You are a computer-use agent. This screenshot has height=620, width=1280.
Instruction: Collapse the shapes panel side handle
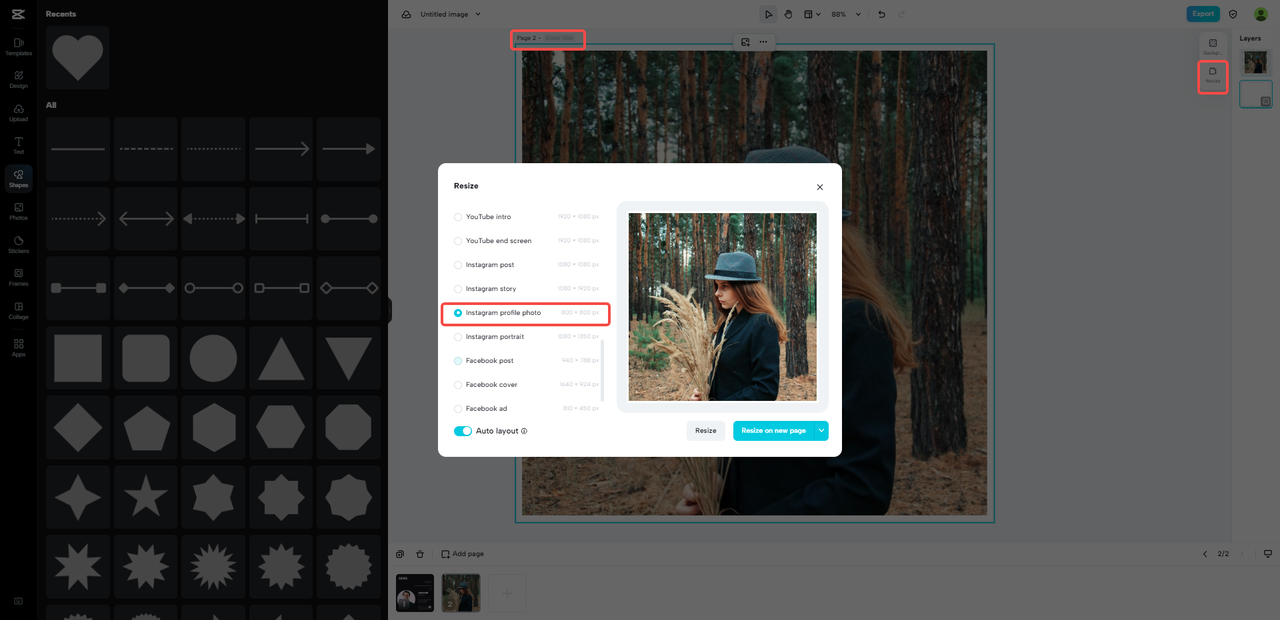point(389,310)
